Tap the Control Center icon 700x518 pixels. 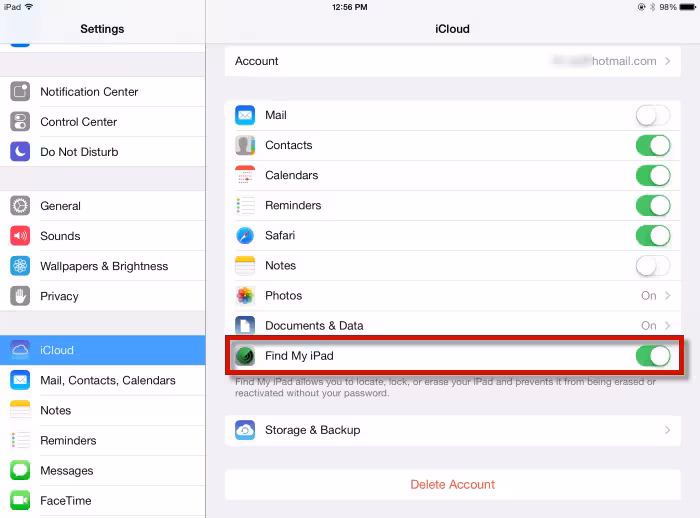[20, 121]
